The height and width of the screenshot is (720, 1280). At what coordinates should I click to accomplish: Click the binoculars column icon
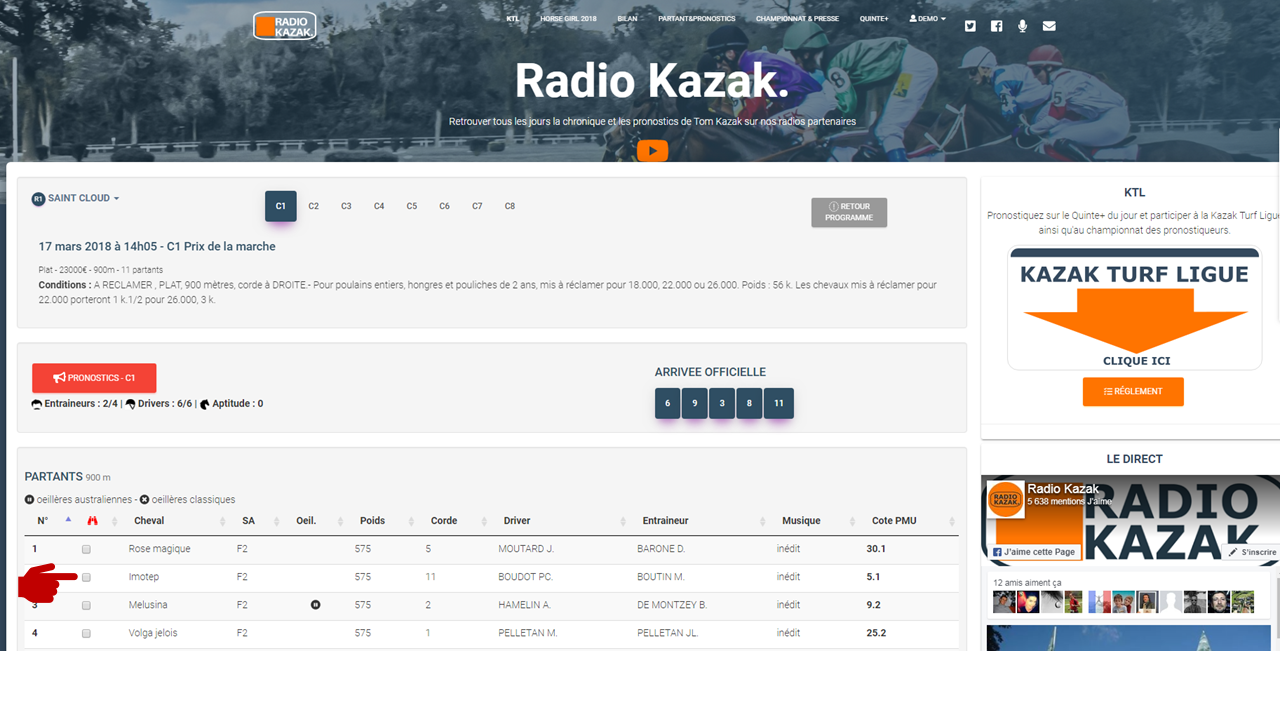93,521
